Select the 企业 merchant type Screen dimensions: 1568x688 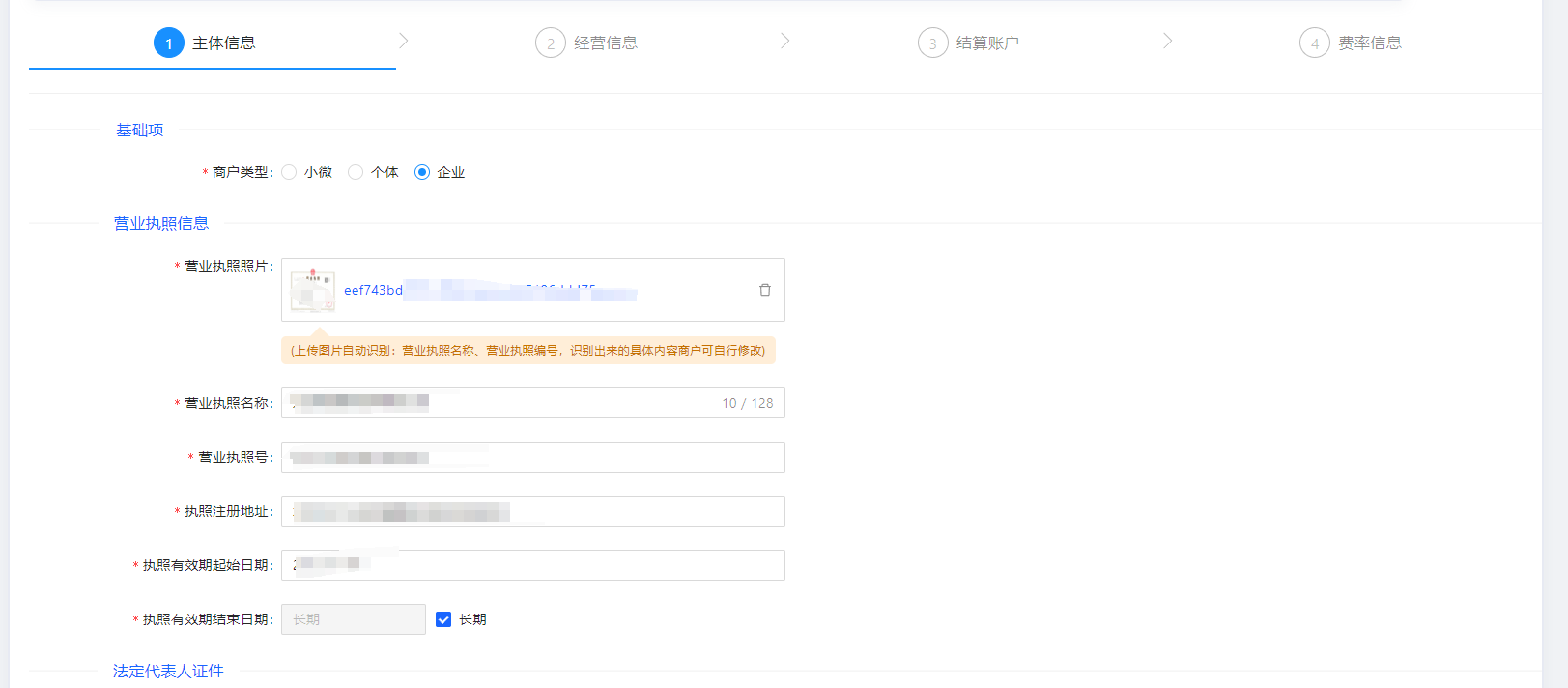(x=422, y=172)
